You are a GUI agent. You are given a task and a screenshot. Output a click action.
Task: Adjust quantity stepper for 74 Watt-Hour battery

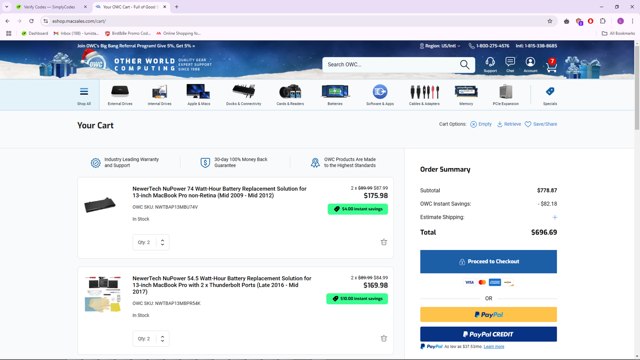(x=162, y=242)
